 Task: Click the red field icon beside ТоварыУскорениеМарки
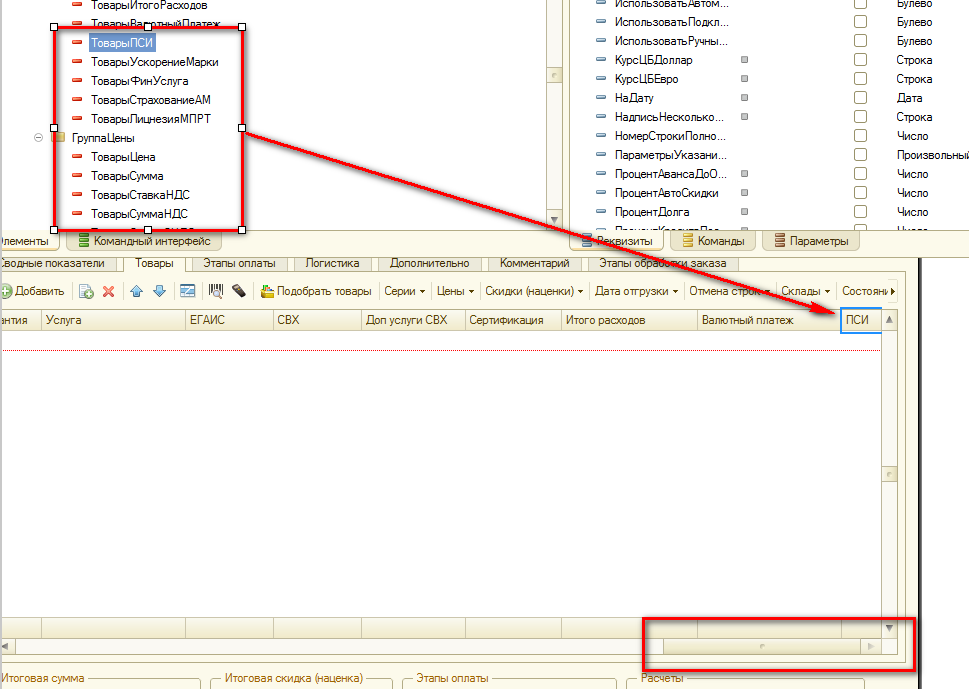(x=77, y=62)
